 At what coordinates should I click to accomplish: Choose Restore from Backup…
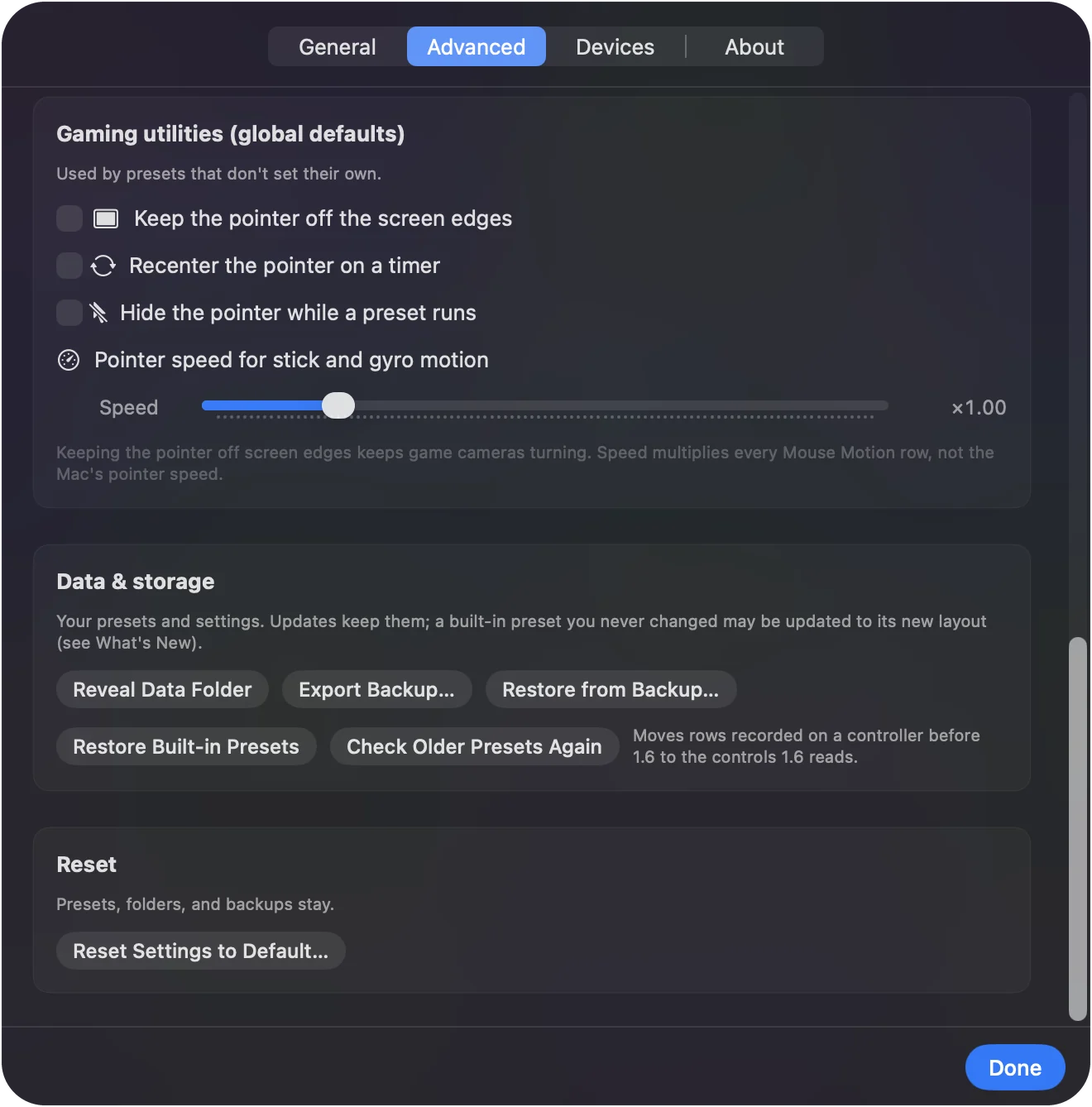tap(611, 689)
